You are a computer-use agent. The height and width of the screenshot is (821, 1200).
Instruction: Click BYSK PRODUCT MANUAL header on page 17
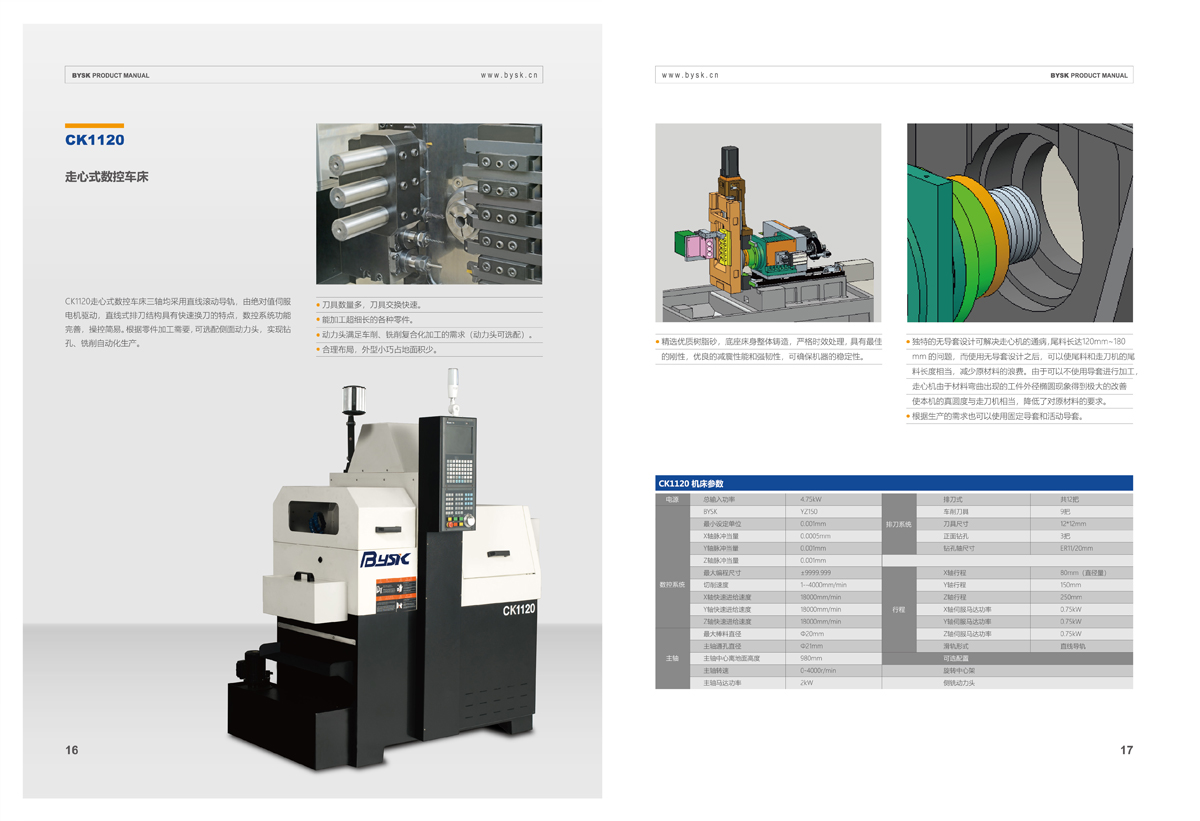coord(1089,75)
